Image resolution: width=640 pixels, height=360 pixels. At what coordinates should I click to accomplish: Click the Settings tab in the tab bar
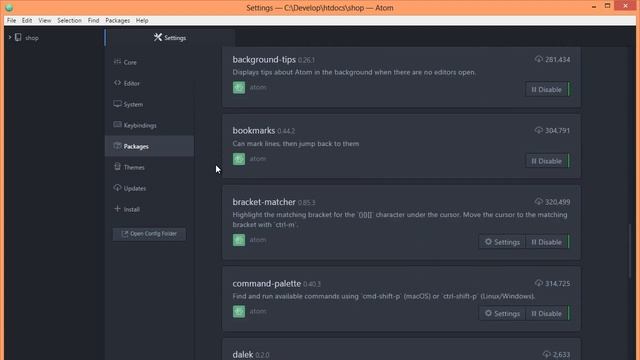pyautogui.click(x=170, y=38)
